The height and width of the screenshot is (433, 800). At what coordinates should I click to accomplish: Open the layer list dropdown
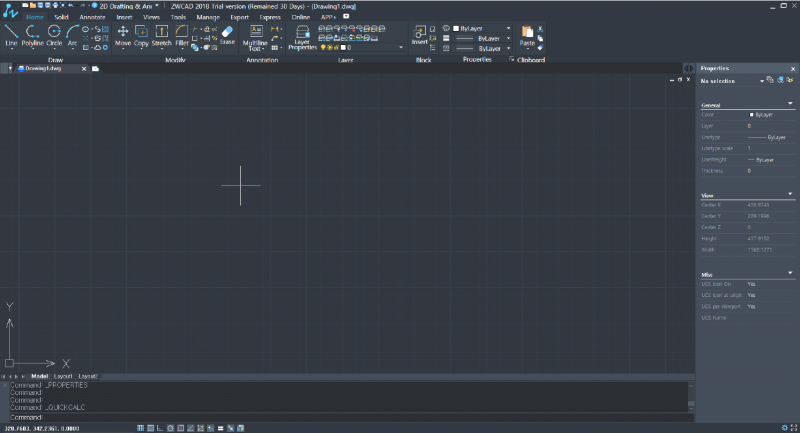coord(401,47)
